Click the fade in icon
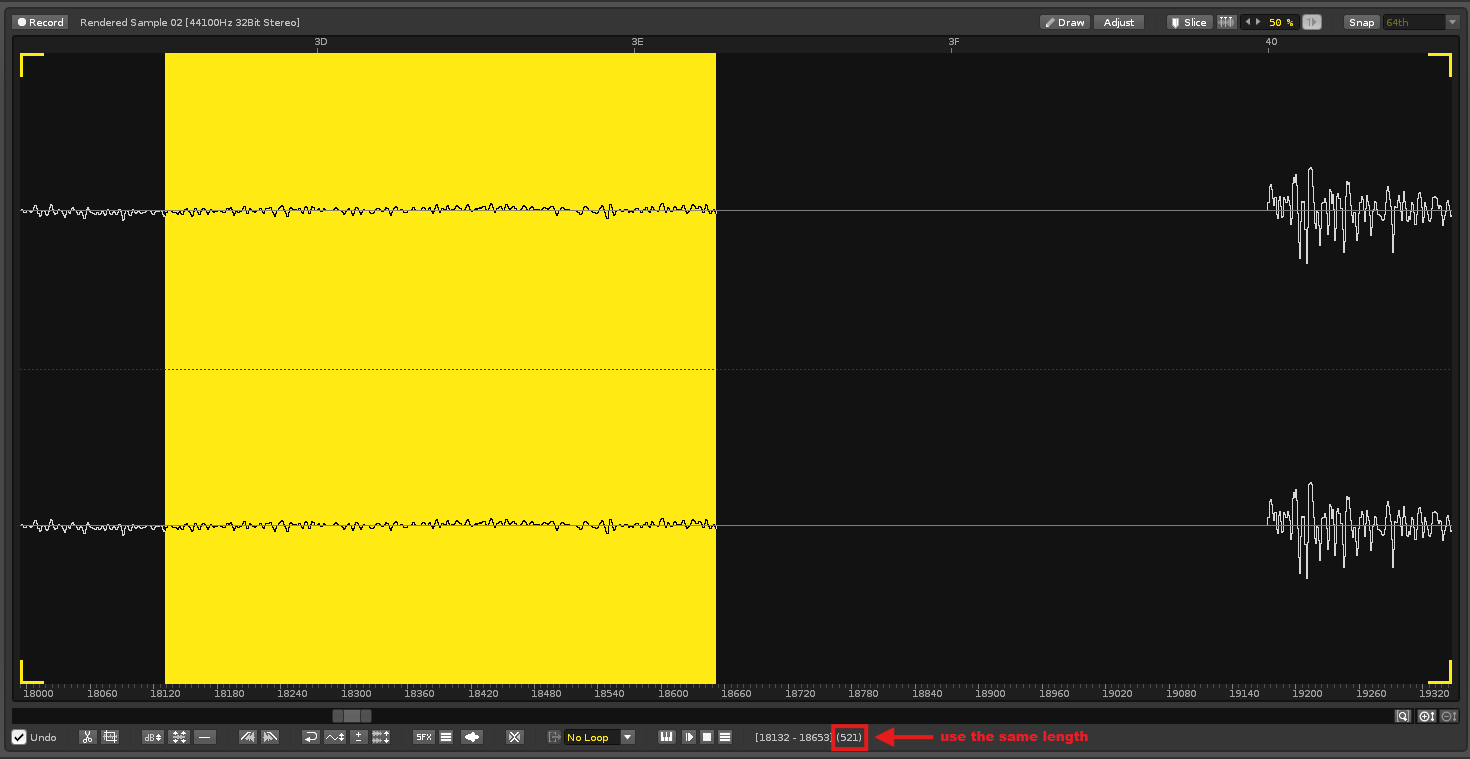1470x759 pixels. point(248,737)
